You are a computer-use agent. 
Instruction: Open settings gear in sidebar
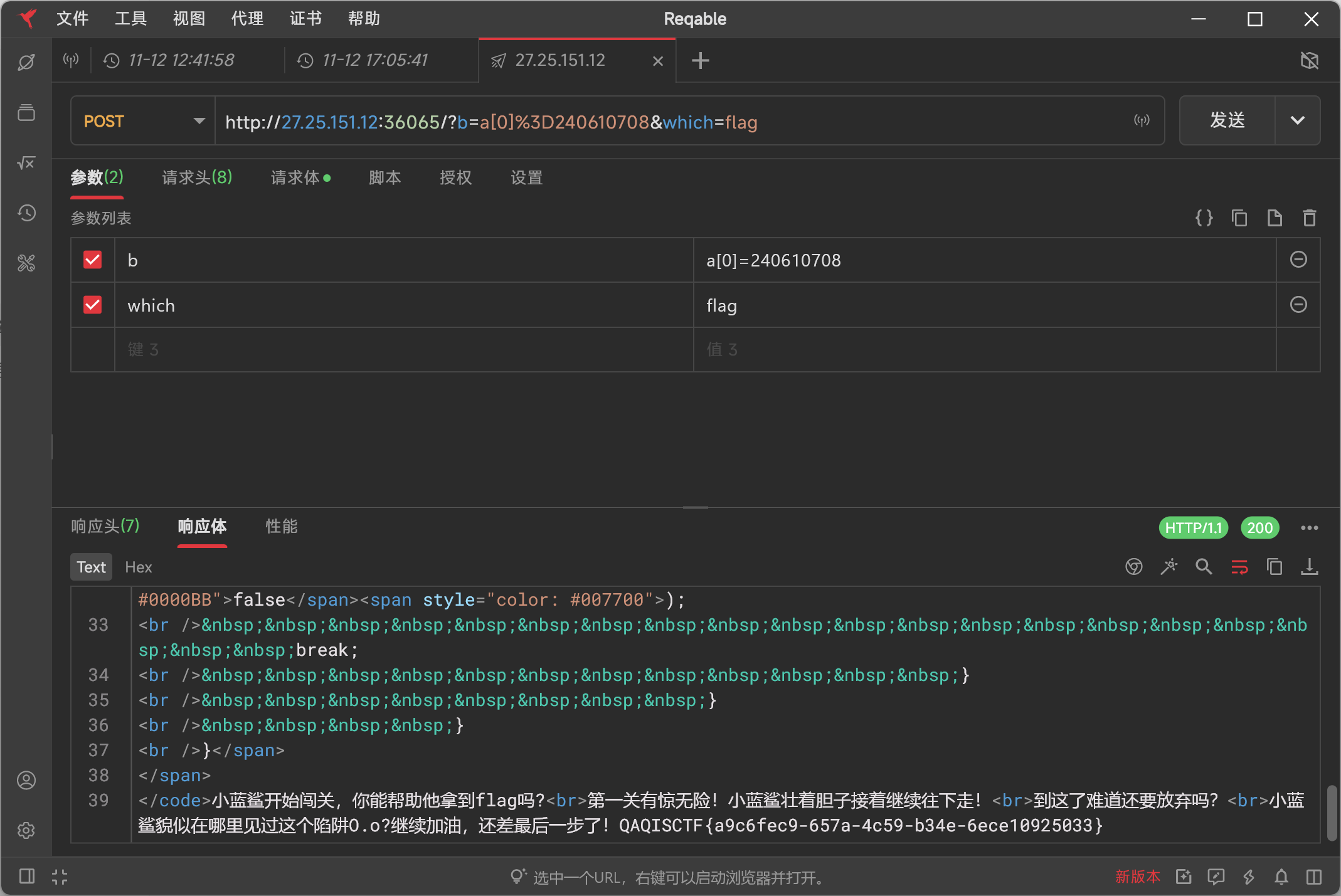pos(26,830)
